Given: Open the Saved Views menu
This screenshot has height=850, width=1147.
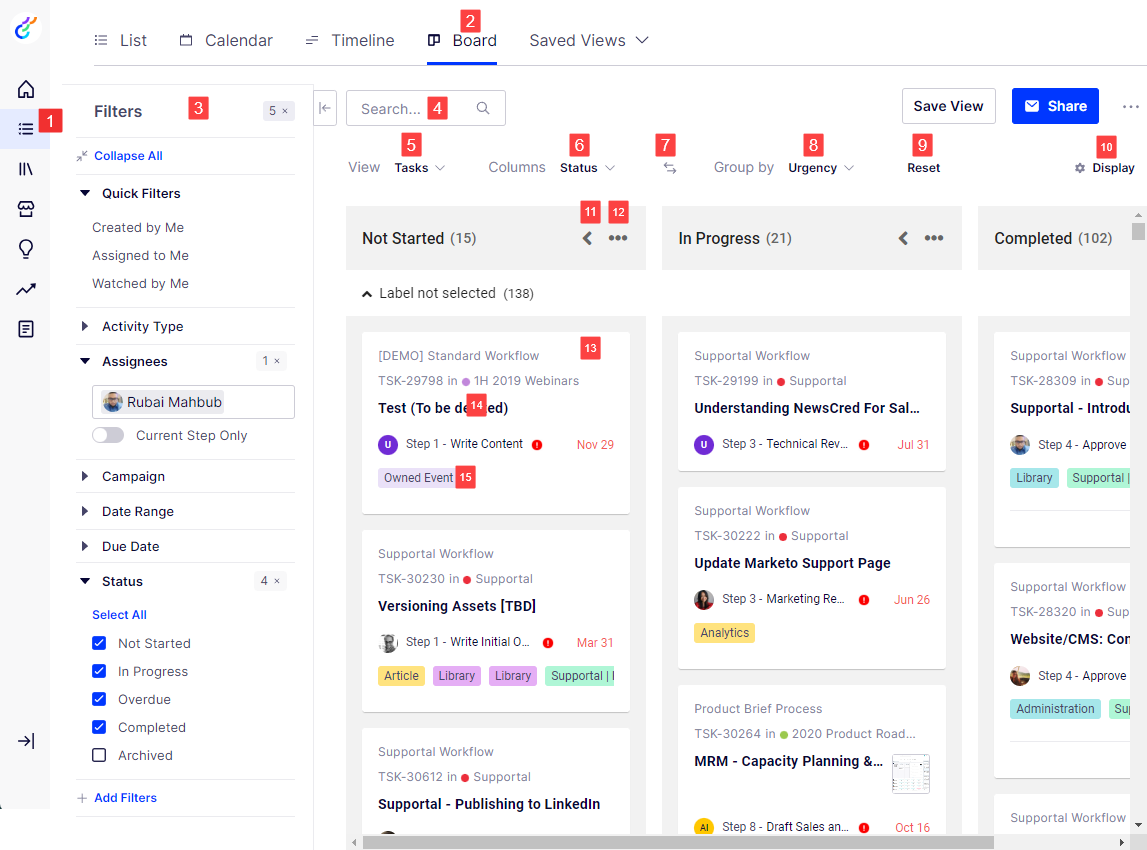Looking at the screenshot, I should 589,40.
